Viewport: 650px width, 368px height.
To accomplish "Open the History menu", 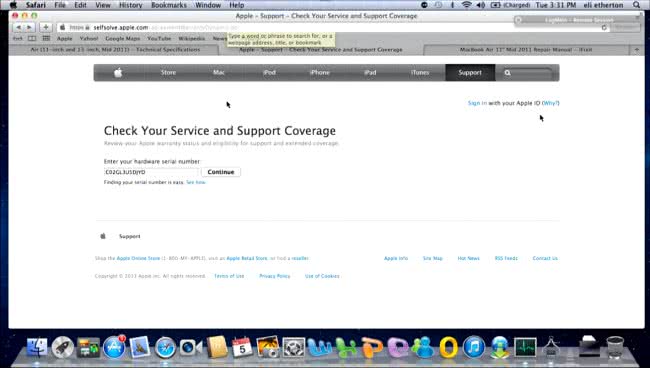I will (131, 5).
